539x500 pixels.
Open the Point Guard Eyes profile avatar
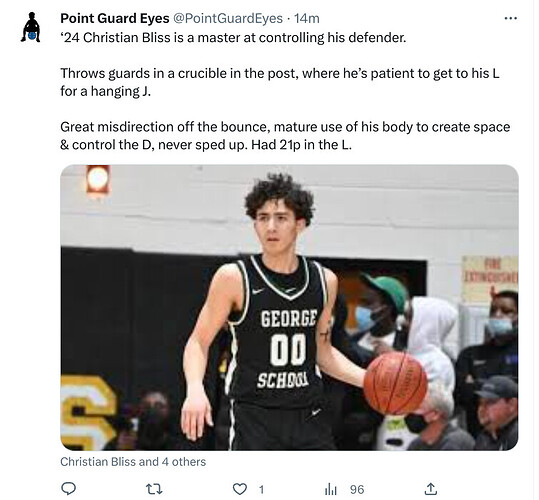[x=31, y=27]
